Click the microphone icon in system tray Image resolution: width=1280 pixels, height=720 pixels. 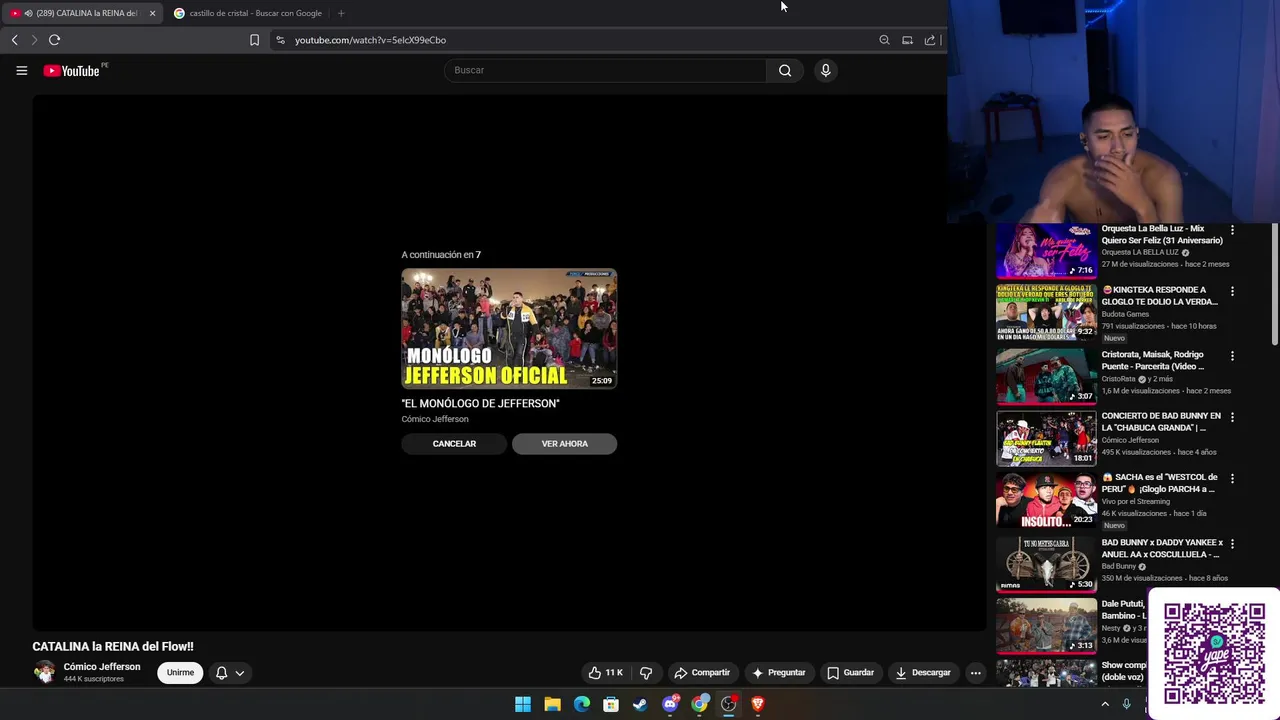pos(1126,704)
